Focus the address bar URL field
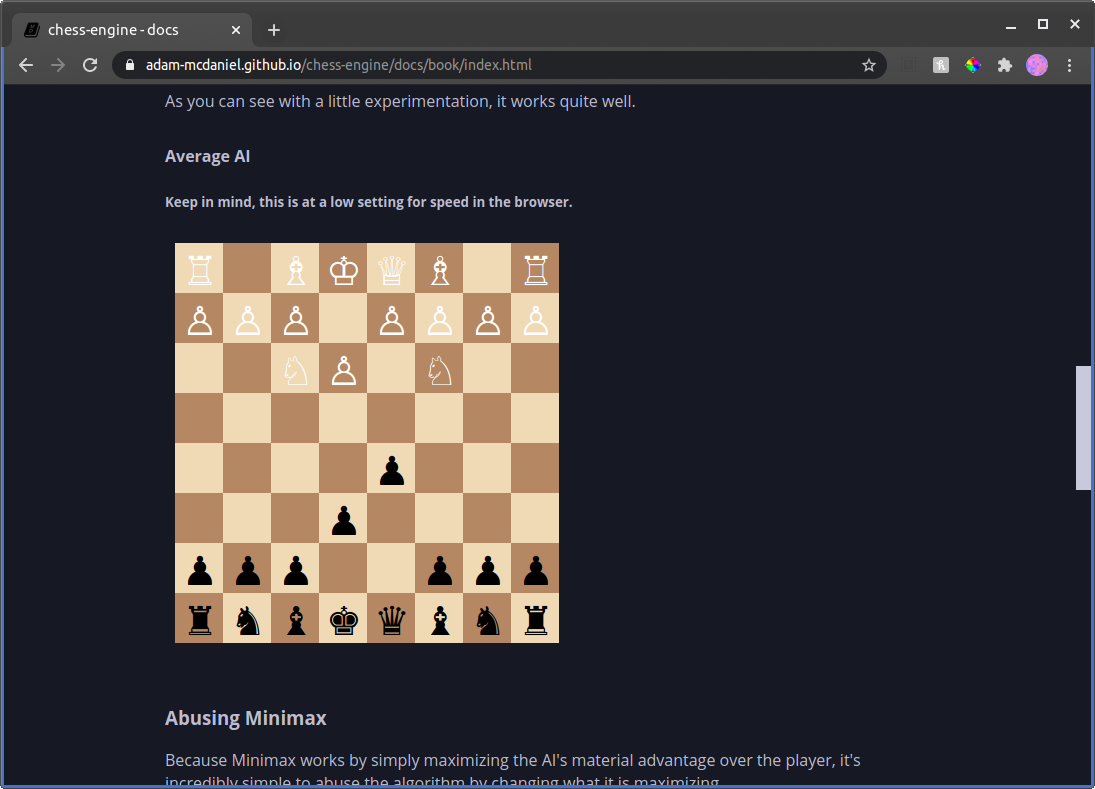The width and height of the screenshot is (1095, 789). click(x=499, y=65)
